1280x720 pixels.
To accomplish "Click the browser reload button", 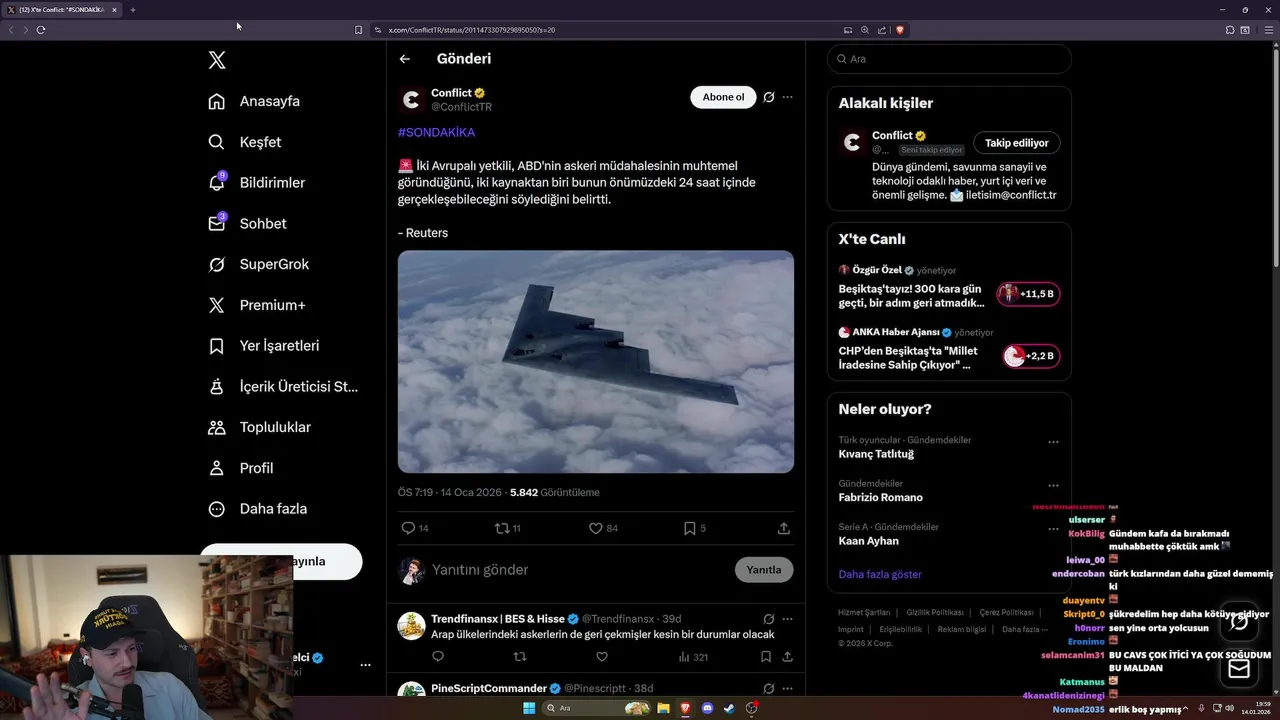I will point(41,30).
